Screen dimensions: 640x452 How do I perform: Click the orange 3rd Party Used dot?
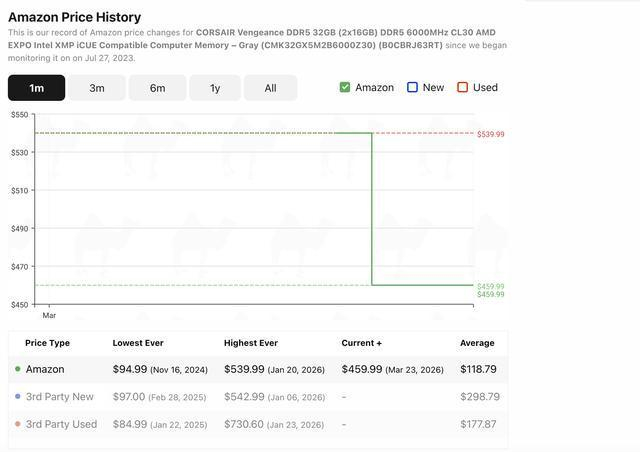(x=18, y=425)
